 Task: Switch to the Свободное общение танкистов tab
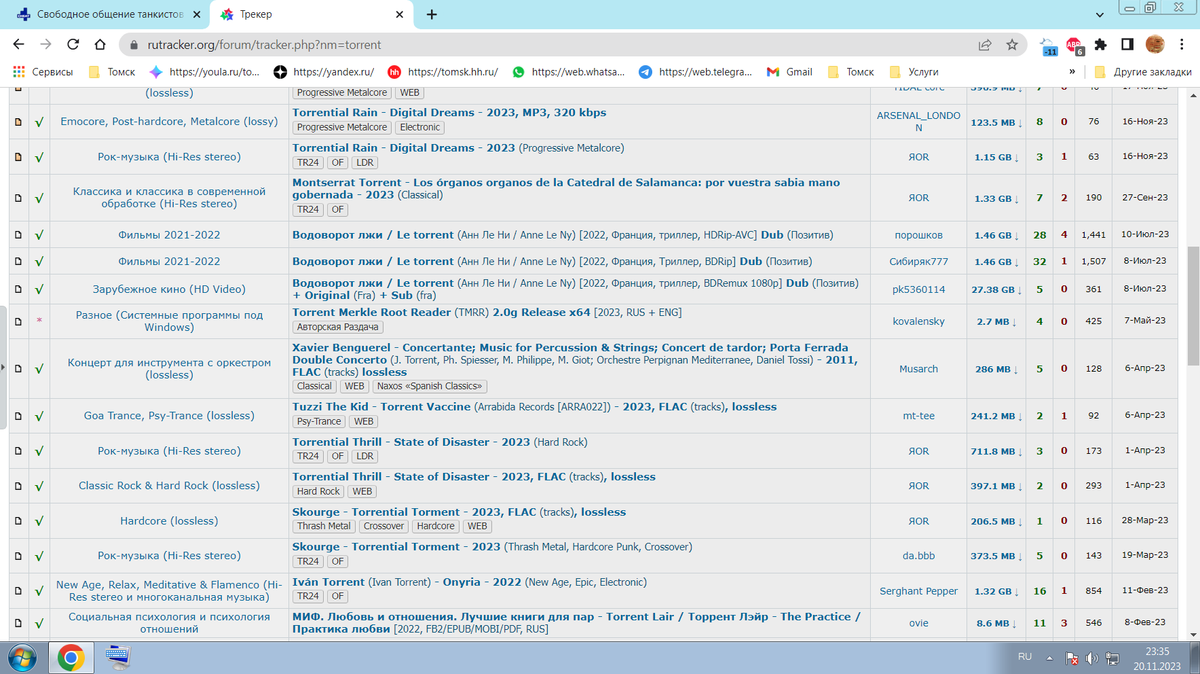click(108, 15)
